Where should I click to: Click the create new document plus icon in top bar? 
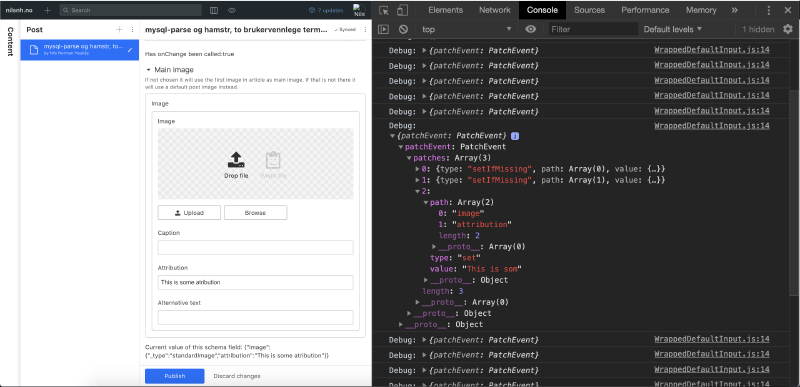click(47, 10)
